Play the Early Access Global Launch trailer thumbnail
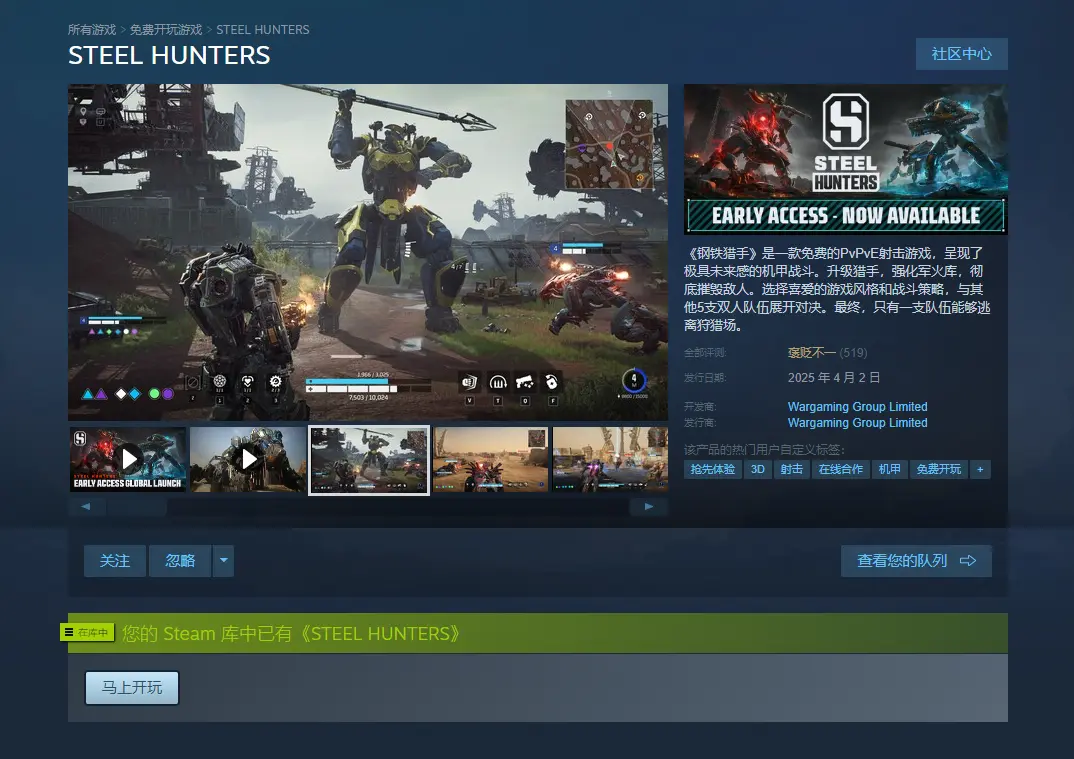Screen dimensions: 1074x759 (x=128, y=459)
